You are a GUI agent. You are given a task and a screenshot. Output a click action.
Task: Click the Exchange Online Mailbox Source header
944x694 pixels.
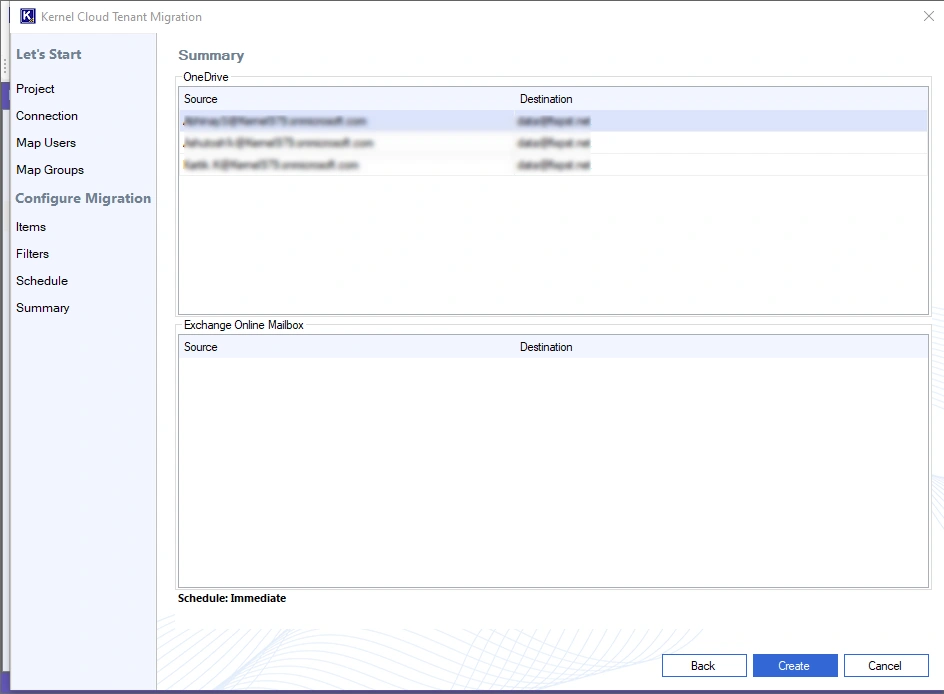pos(201,347)
